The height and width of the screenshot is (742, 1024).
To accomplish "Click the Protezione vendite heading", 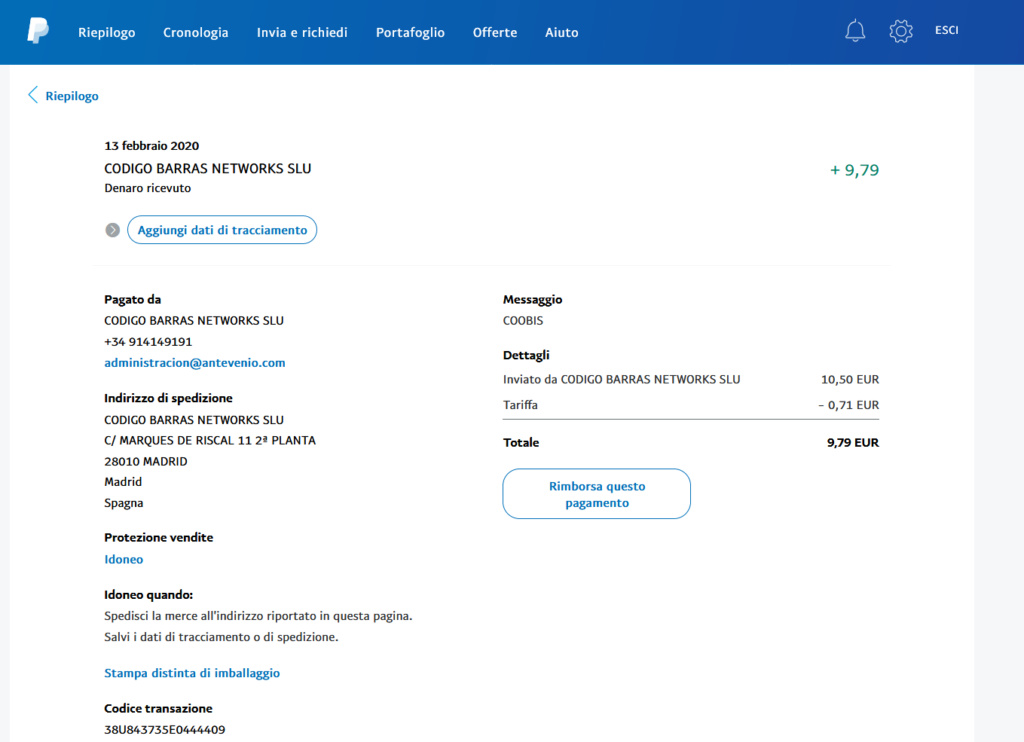I will [159, 537].
